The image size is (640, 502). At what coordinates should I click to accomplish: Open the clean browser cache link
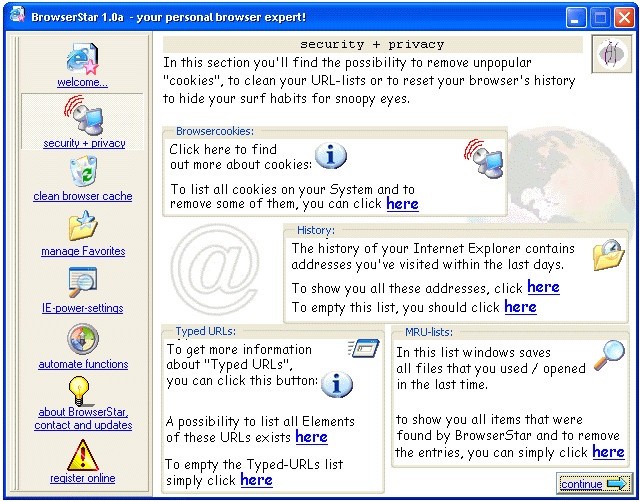pos(83,196)
